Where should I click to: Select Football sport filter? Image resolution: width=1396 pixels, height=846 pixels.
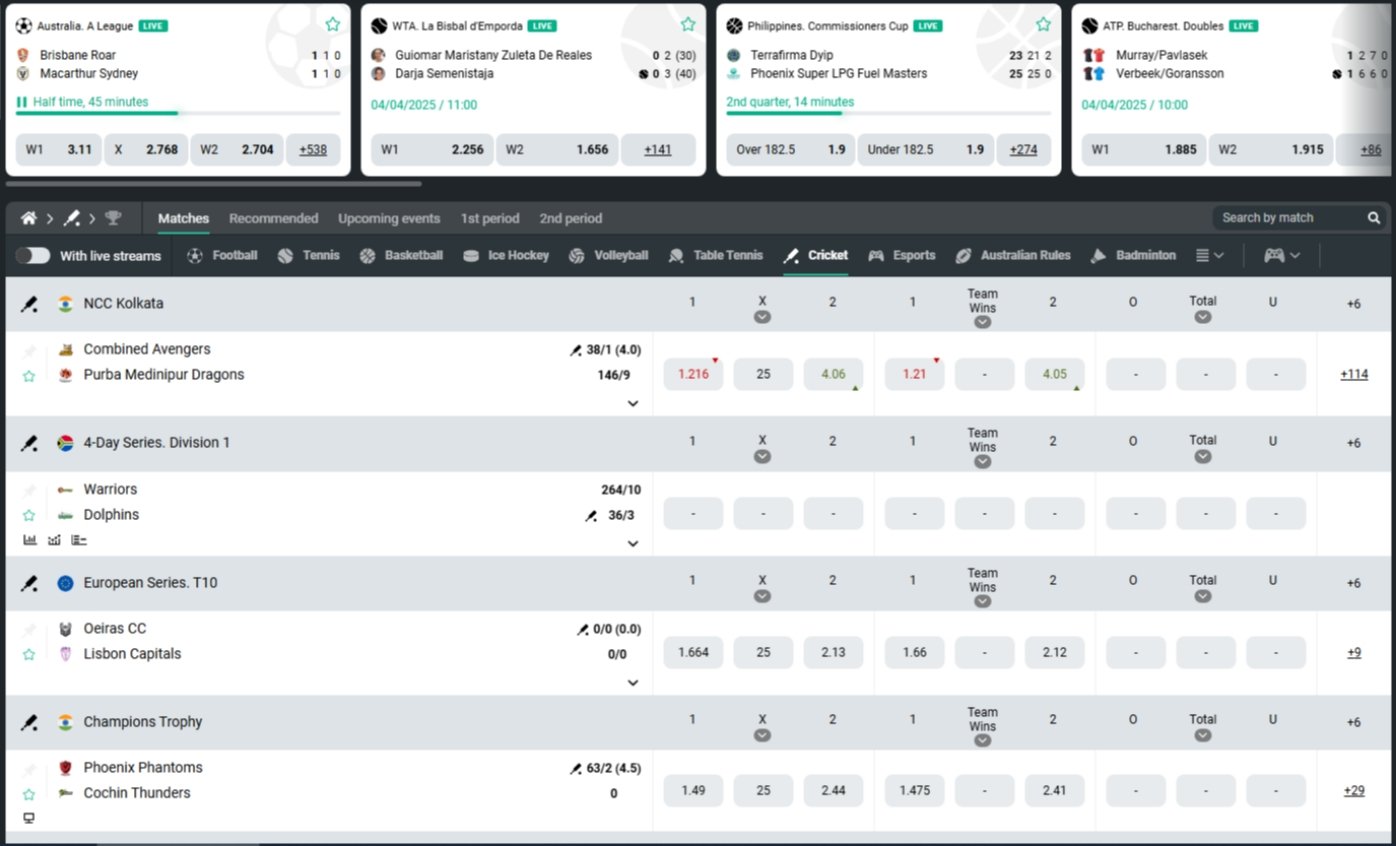pos(223,256)
